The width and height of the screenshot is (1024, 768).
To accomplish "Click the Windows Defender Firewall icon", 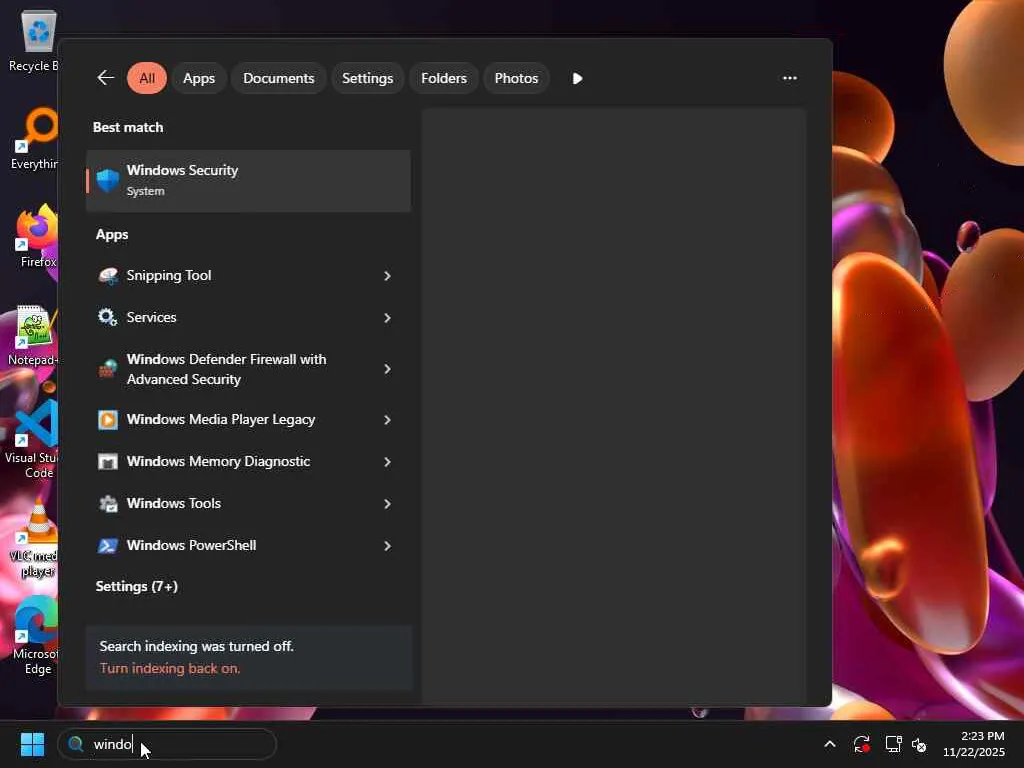I will [108, 369].
